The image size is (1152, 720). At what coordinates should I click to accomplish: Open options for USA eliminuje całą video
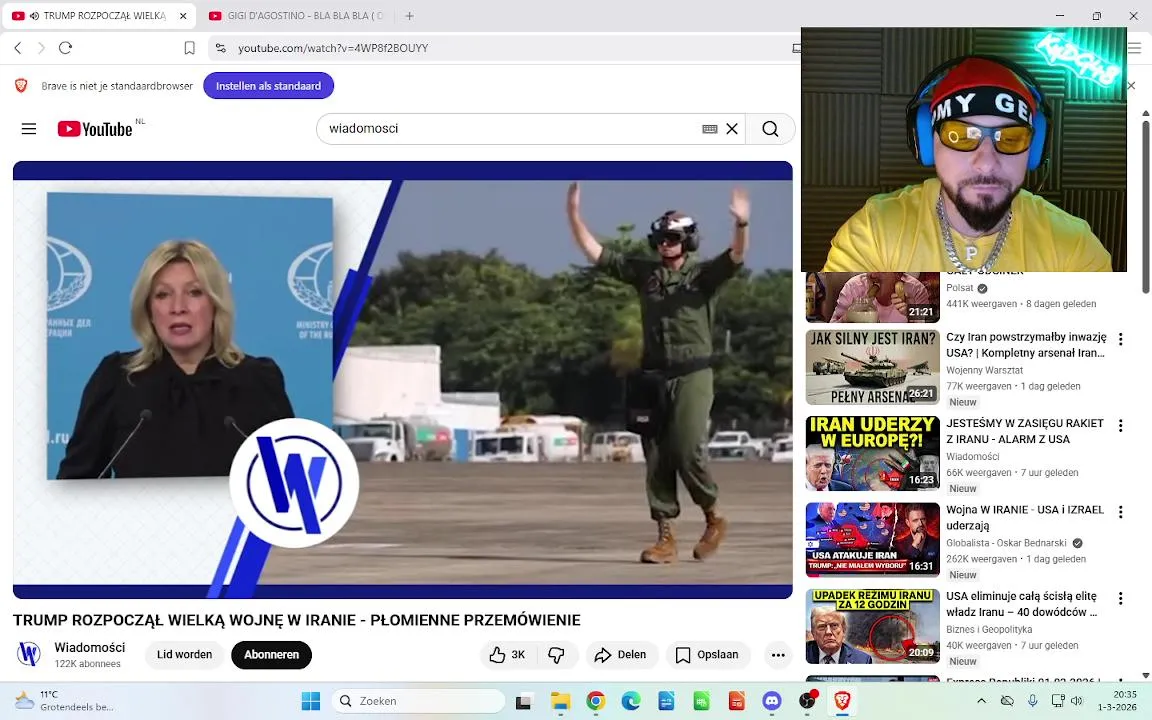1120,598
